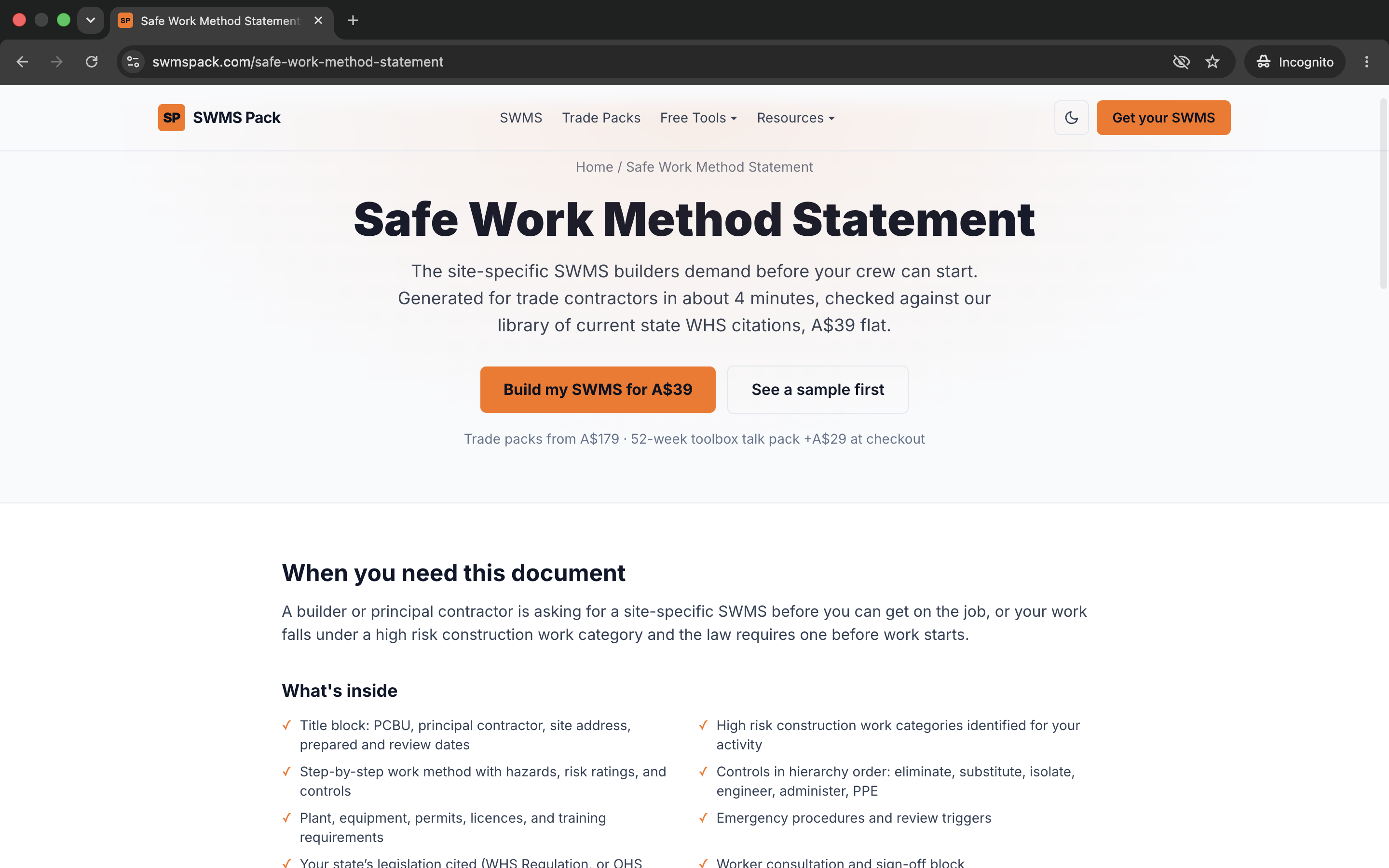Image resolution: width=1389 pixels, height=868 pixels.
Task: Go back using browser back arrow
Action: pos(22,62)
